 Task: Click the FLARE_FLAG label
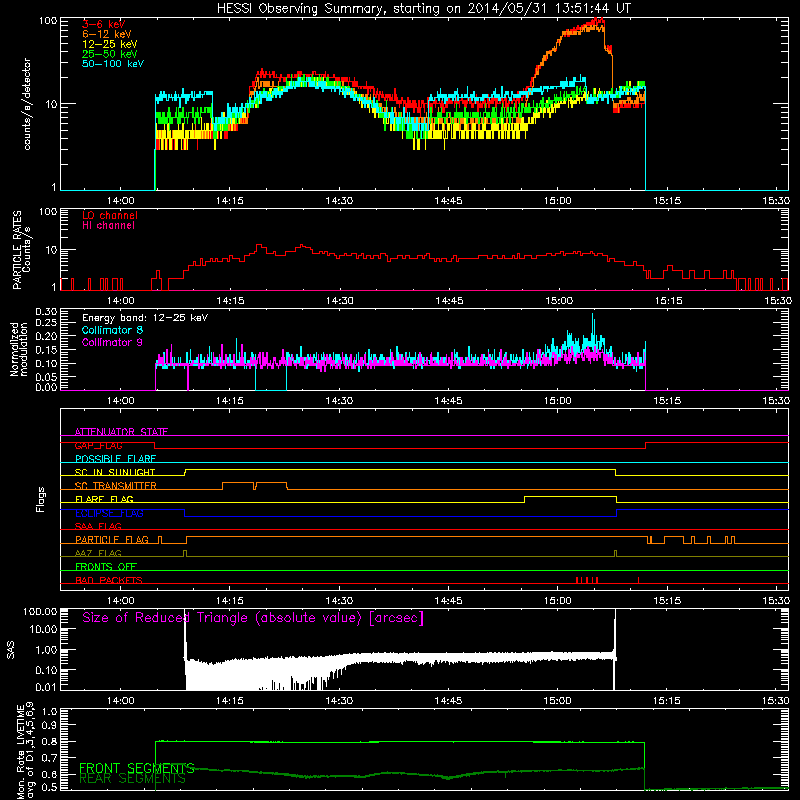point(104,499)
